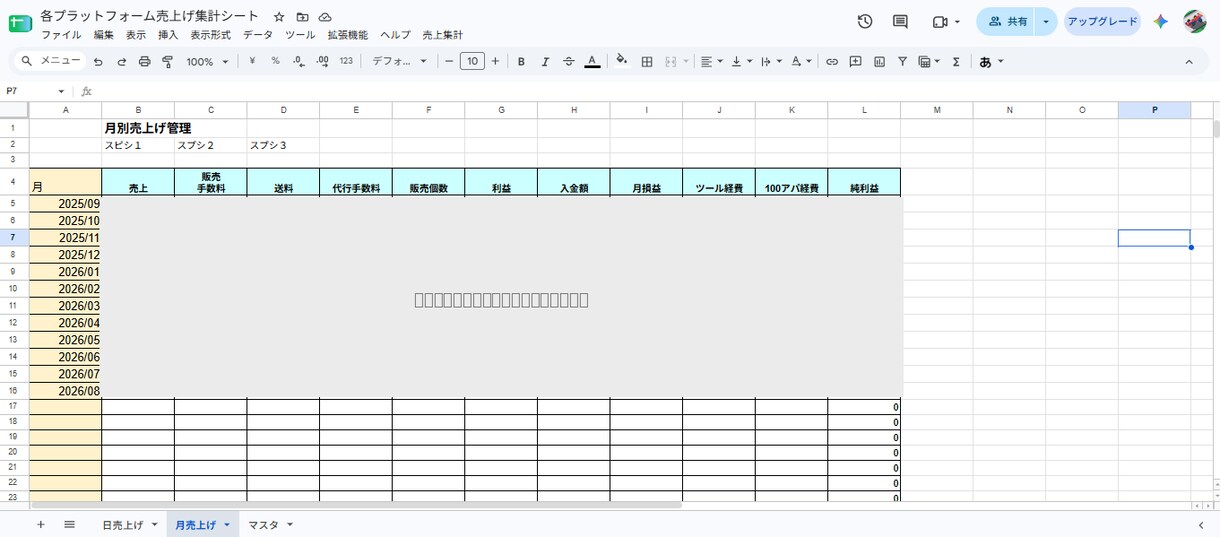The width and height of the screenshot is (1220, 537).
Task: Insert chart icon
Action: click(879, 61)
